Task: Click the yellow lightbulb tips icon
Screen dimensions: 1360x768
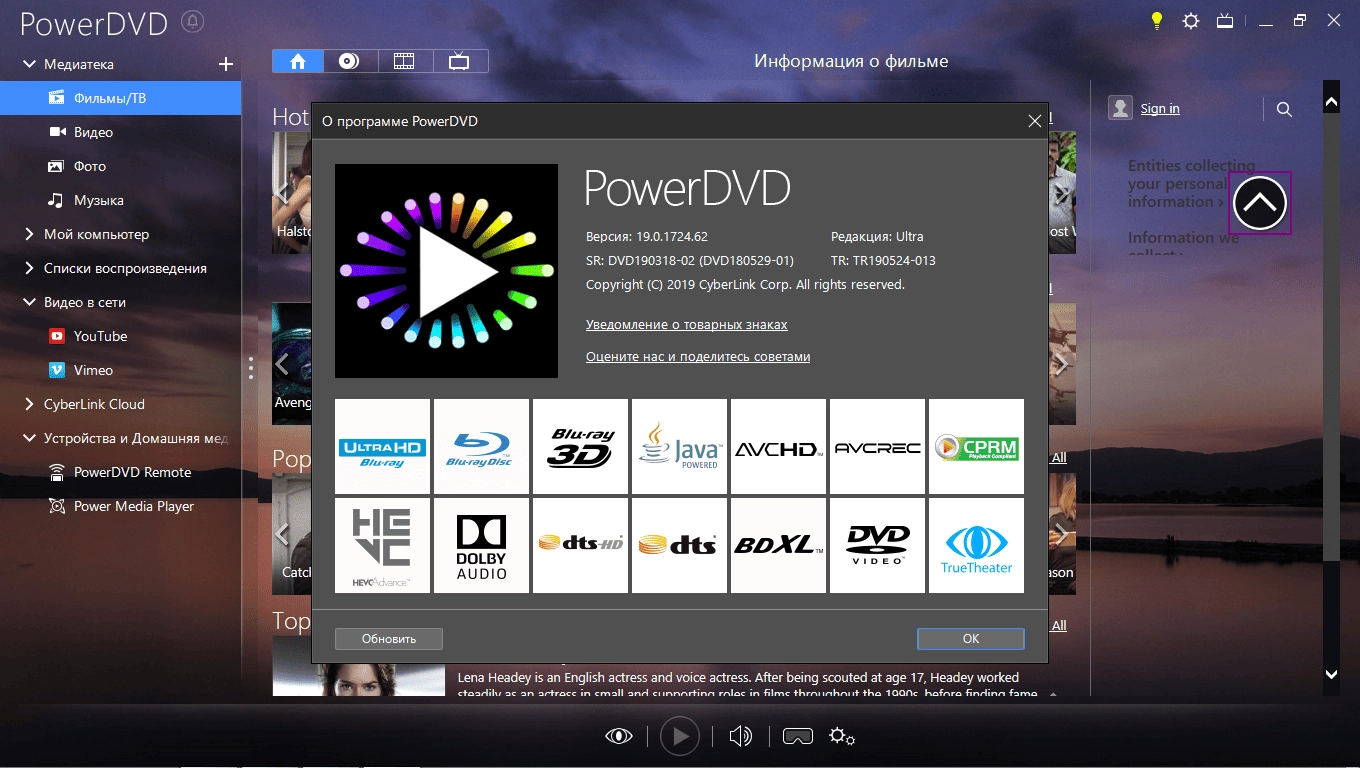Action: (1157, 20)
